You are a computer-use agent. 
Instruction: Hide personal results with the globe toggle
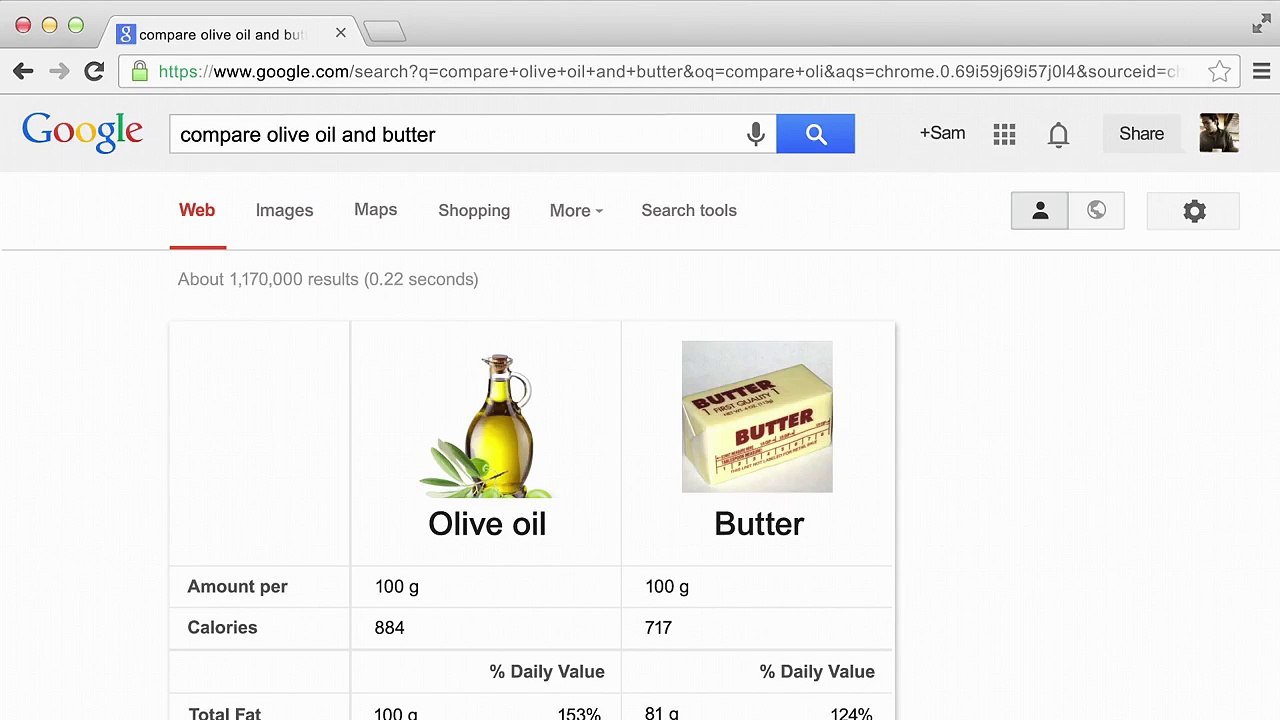coord(1096,211)
